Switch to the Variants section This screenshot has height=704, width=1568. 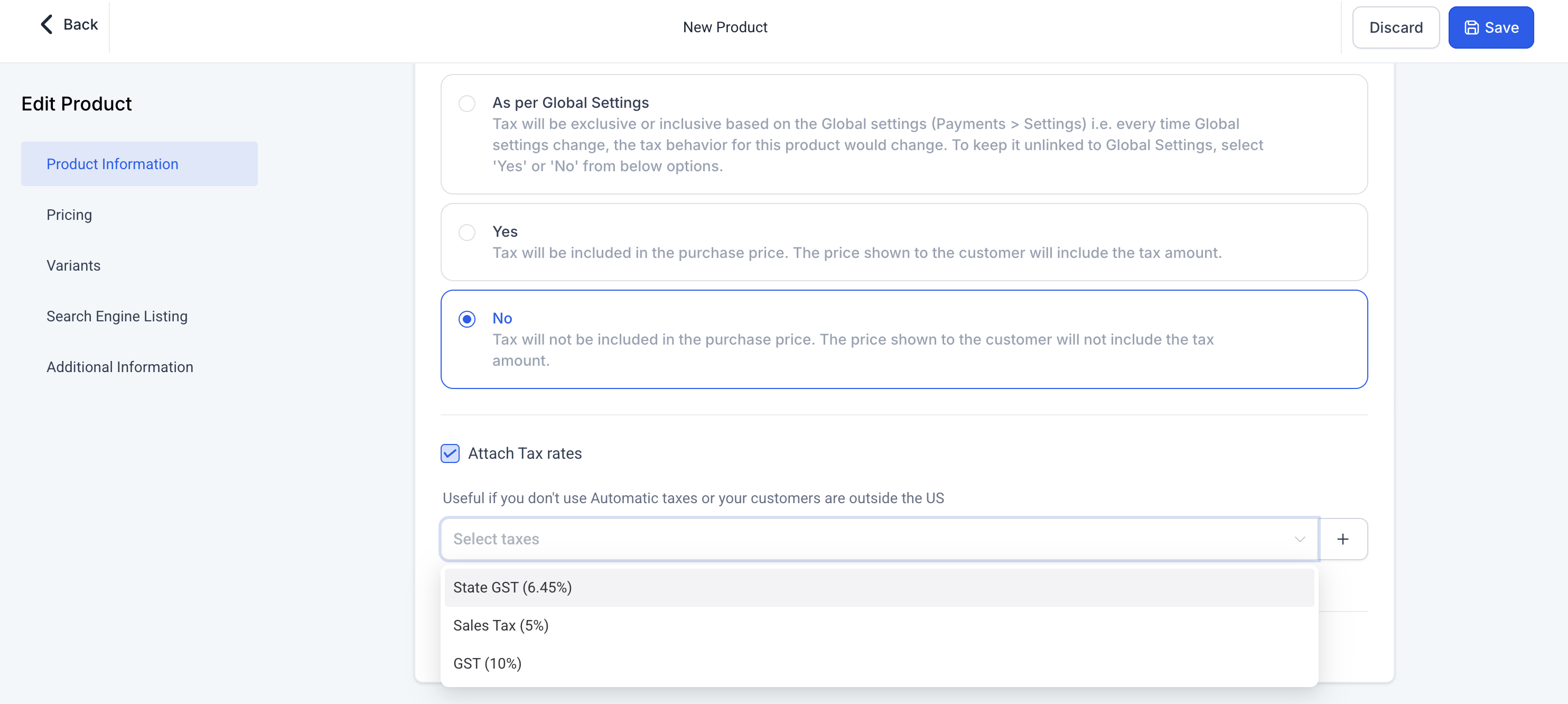73,265
